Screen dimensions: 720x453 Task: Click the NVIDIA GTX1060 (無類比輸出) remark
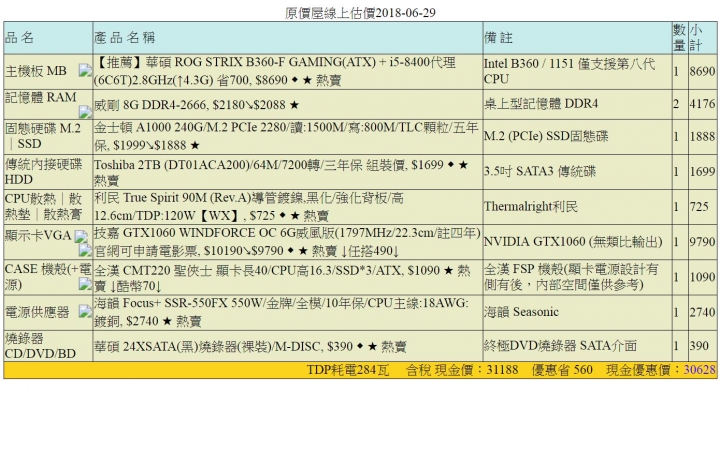(573, 241)
